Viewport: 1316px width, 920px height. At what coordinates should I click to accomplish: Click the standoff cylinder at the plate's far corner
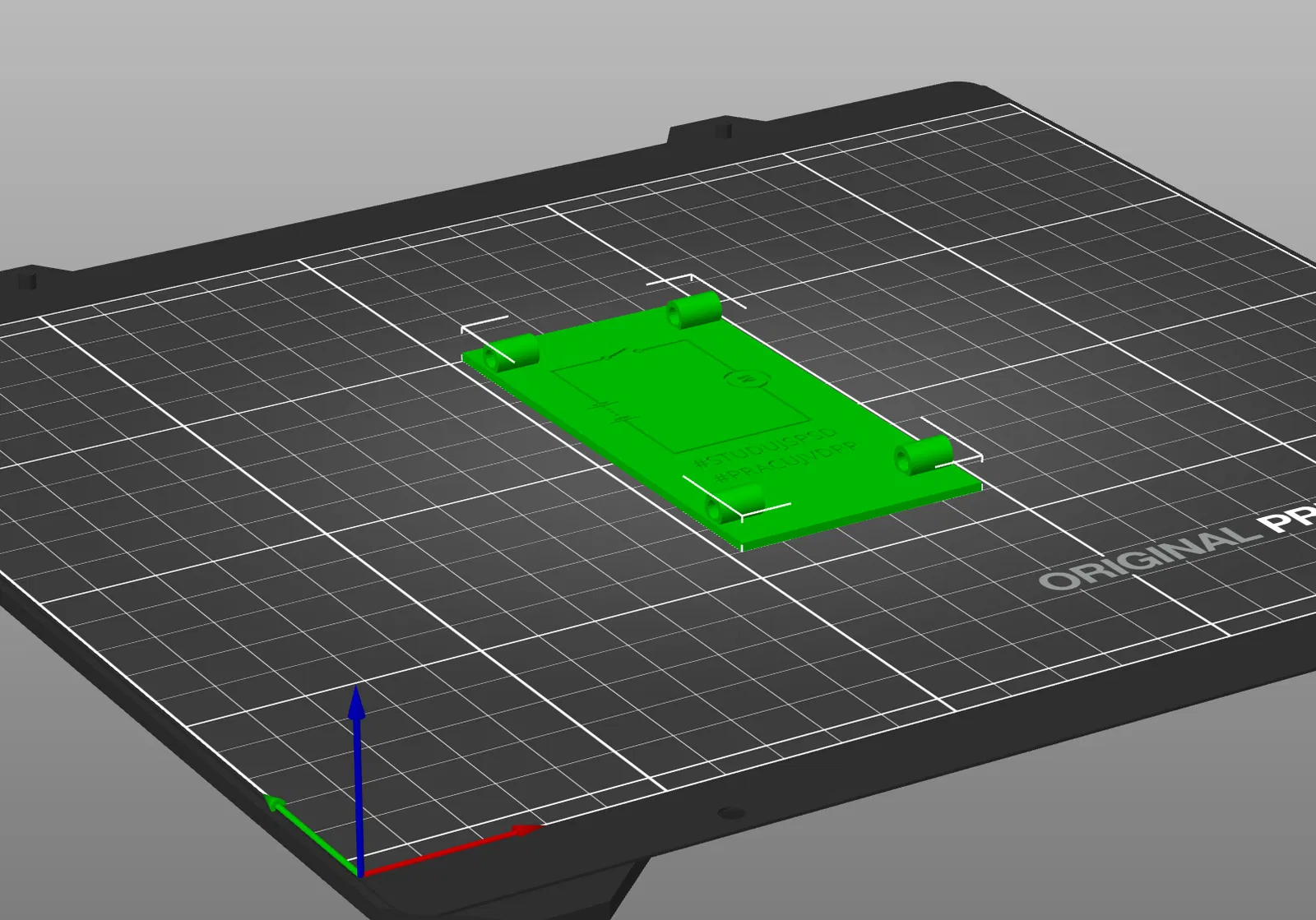[x=694, y=309]
